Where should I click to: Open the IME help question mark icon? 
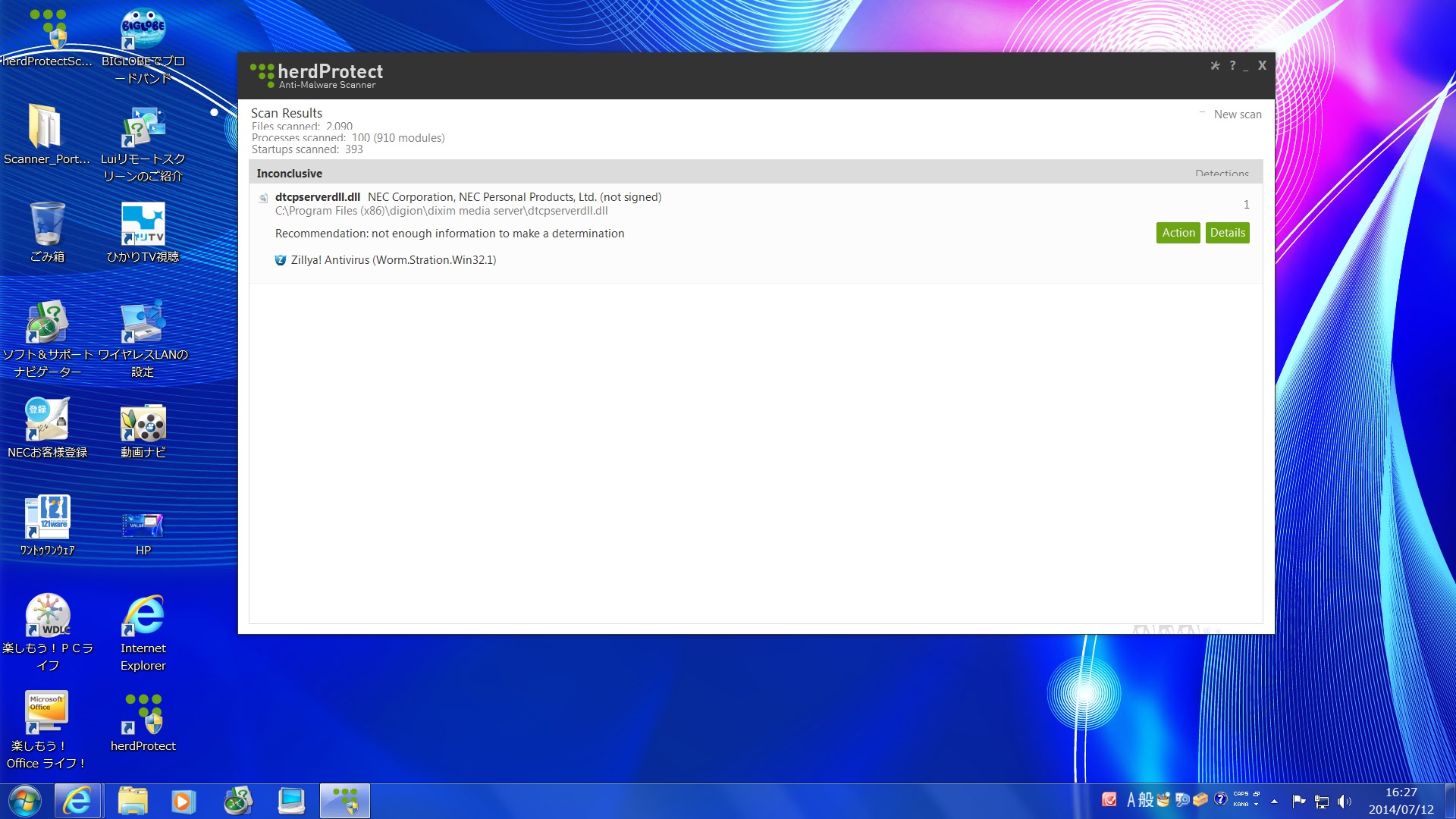tap(1220, 799)
